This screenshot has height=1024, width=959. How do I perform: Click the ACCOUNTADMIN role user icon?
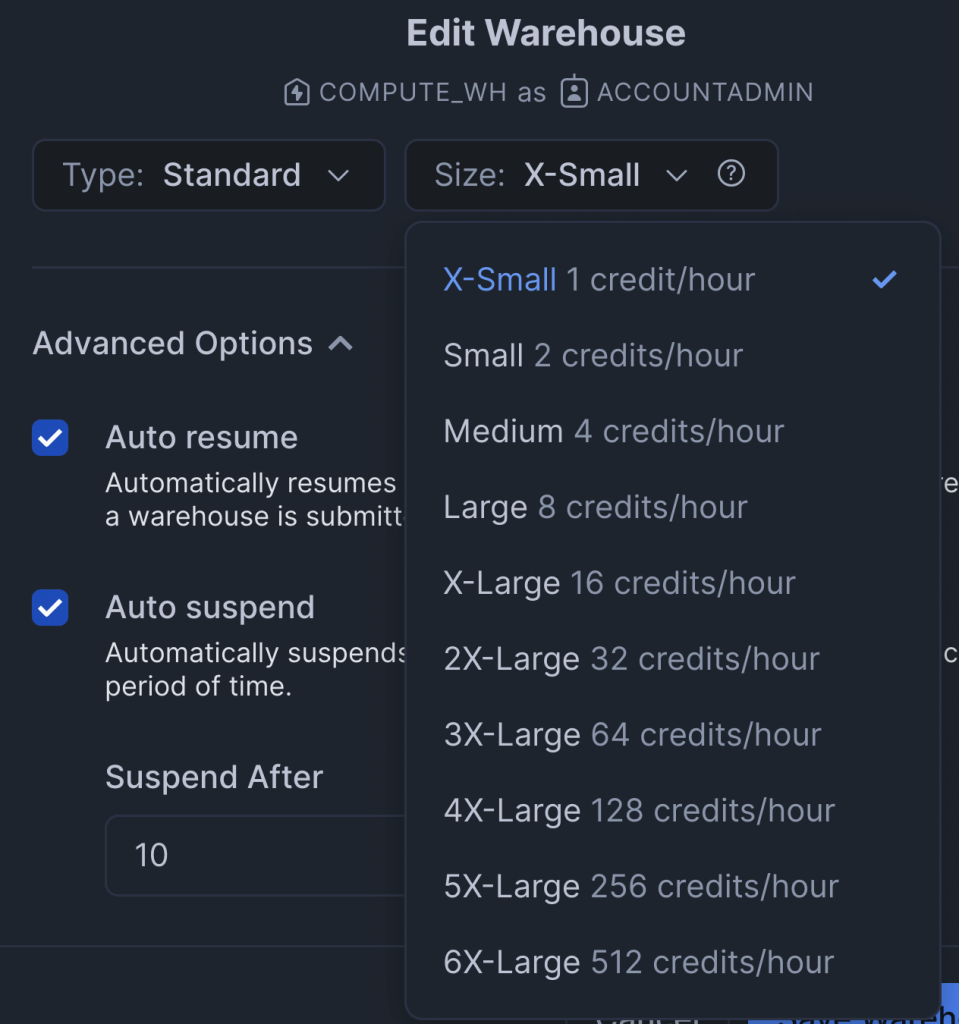click(573, 93)
